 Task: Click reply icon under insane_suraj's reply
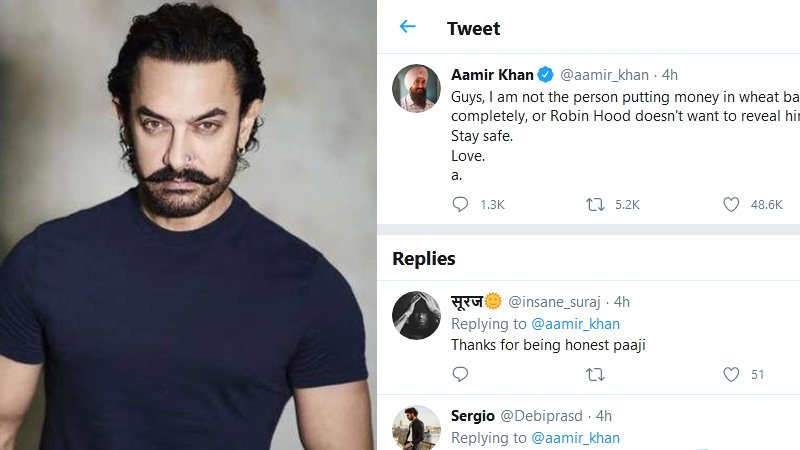460,374
